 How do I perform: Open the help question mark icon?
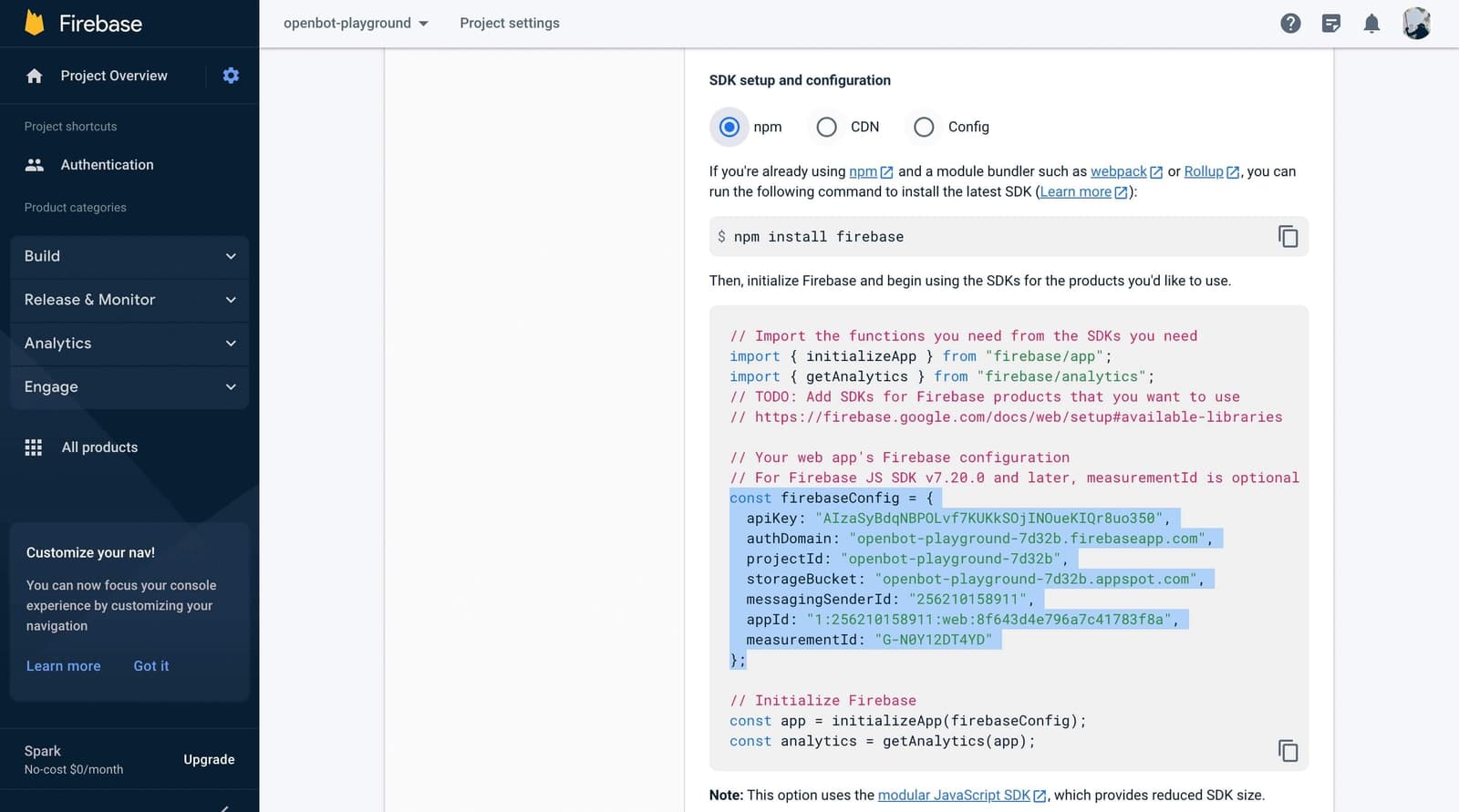(1290, 24)
